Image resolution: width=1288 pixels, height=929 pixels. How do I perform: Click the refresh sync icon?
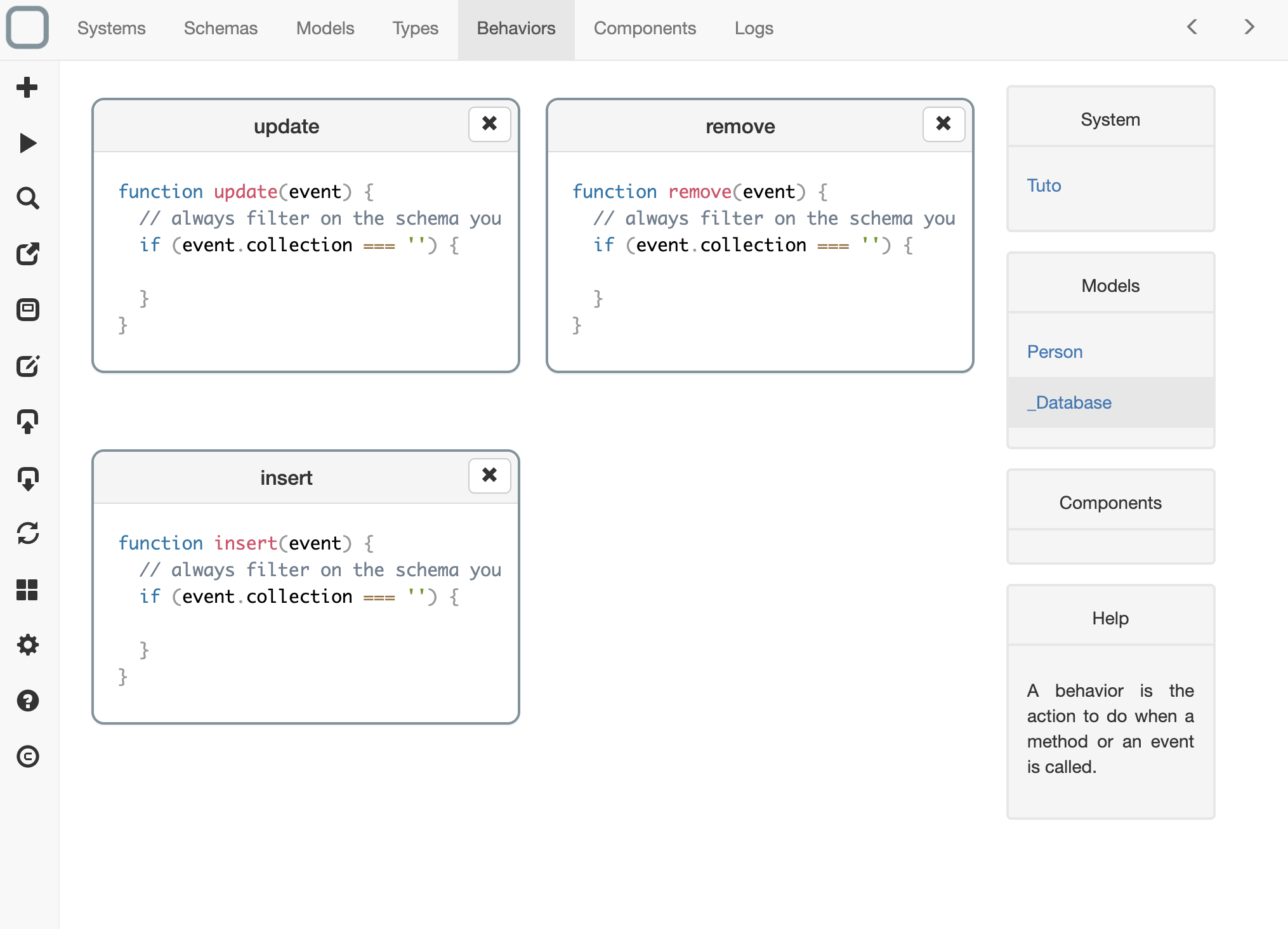pos(27,533)
